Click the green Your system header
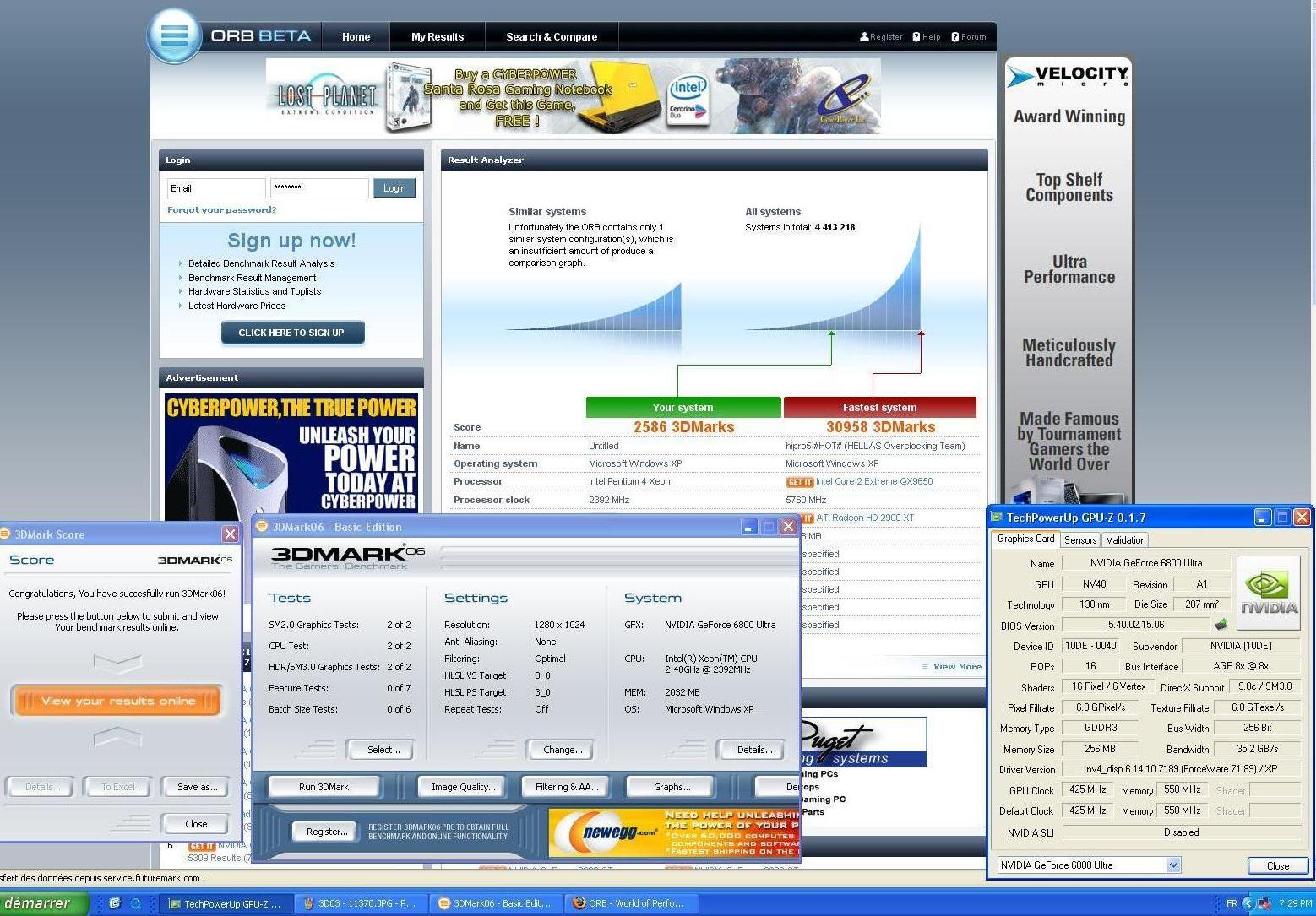Screen dimensions: 1316x916 (x=683, y=407)
